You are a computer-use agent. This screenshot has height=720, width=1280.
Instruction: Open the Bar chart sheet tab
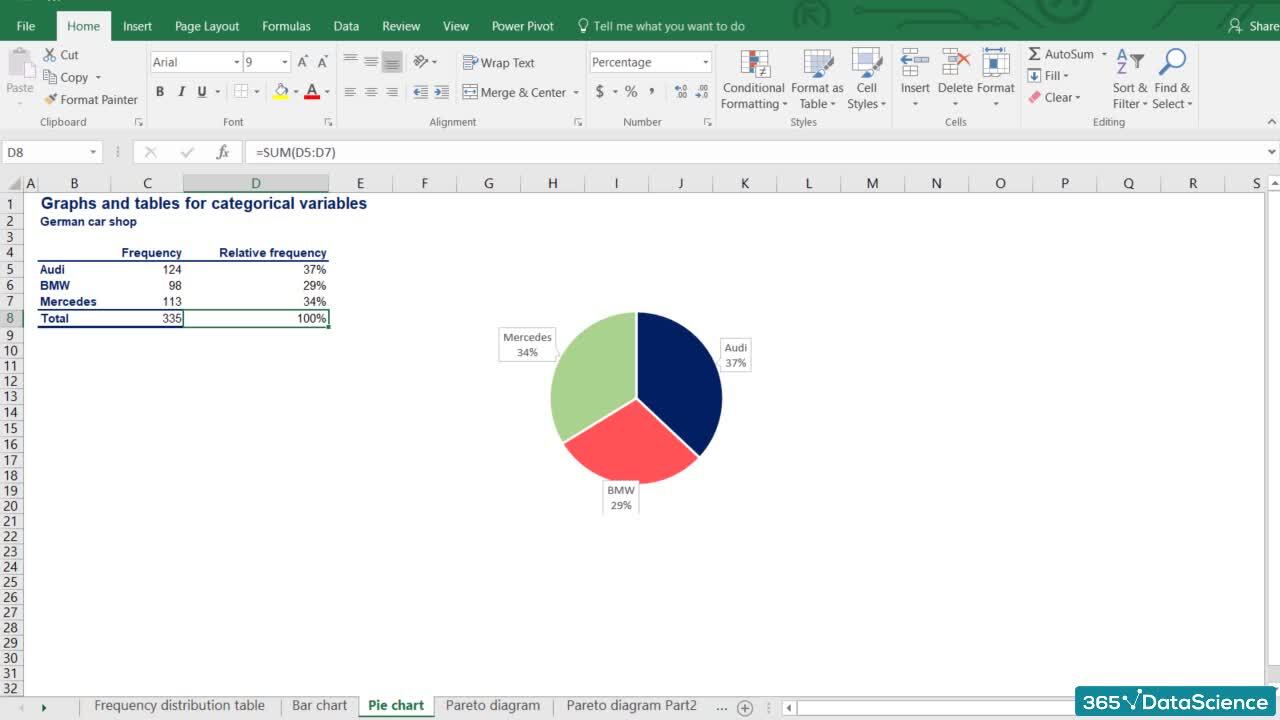pos(319,705)
